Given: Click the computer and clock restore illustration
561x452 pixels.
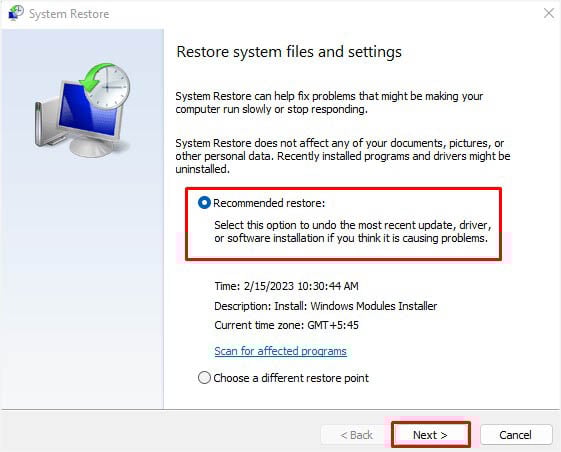Looking at the screenshot, I should point(83,110).
